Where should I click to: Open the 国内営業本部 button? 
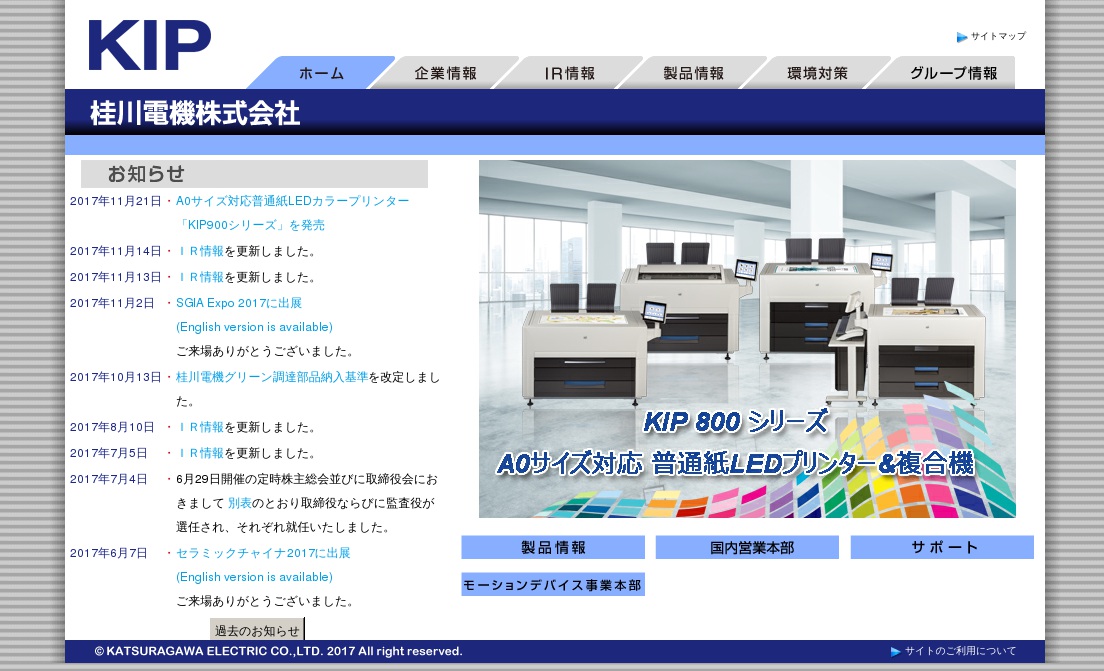747,547
